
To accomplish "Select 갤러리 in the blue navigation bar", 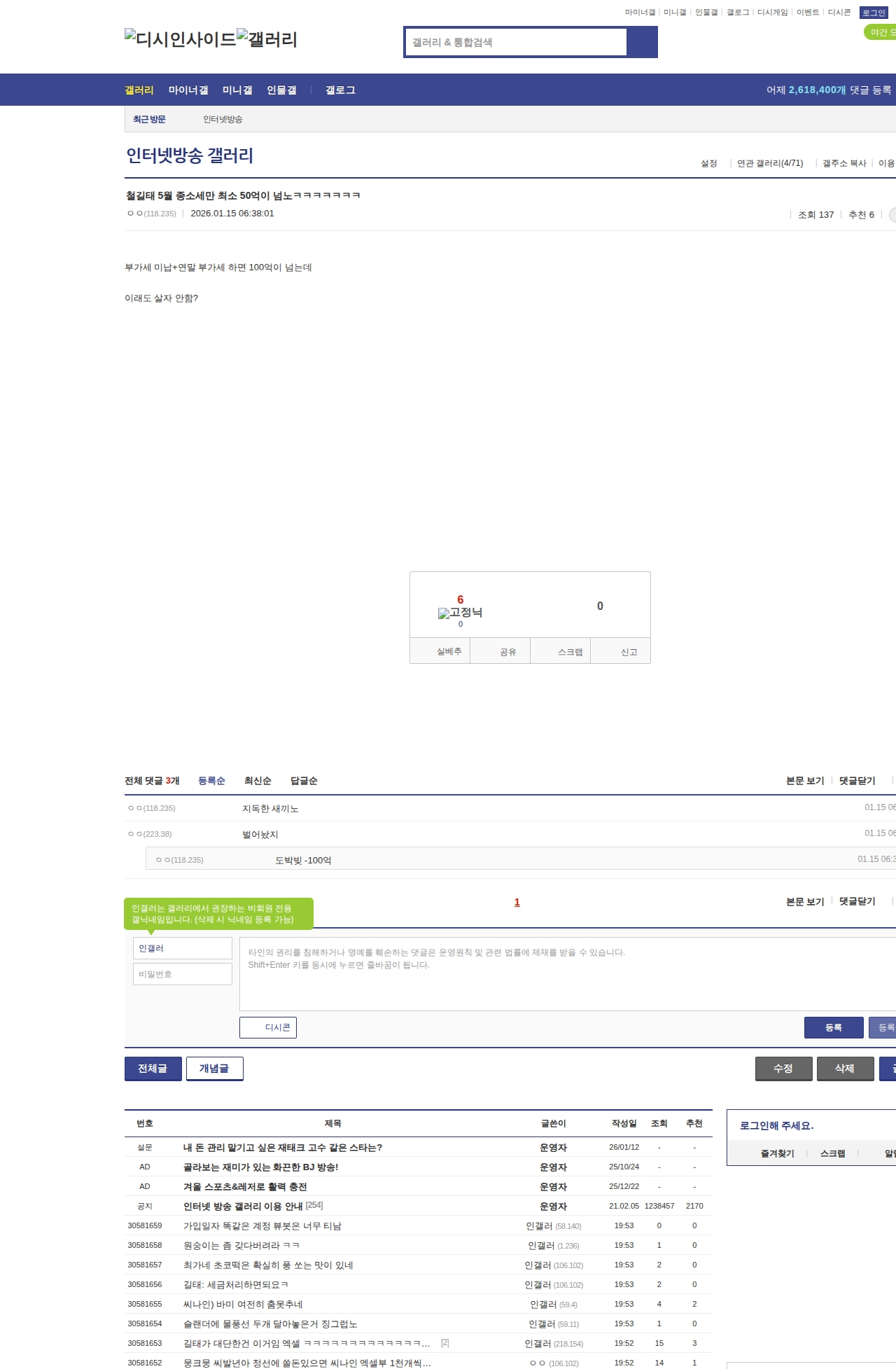I will click(139, 90).
